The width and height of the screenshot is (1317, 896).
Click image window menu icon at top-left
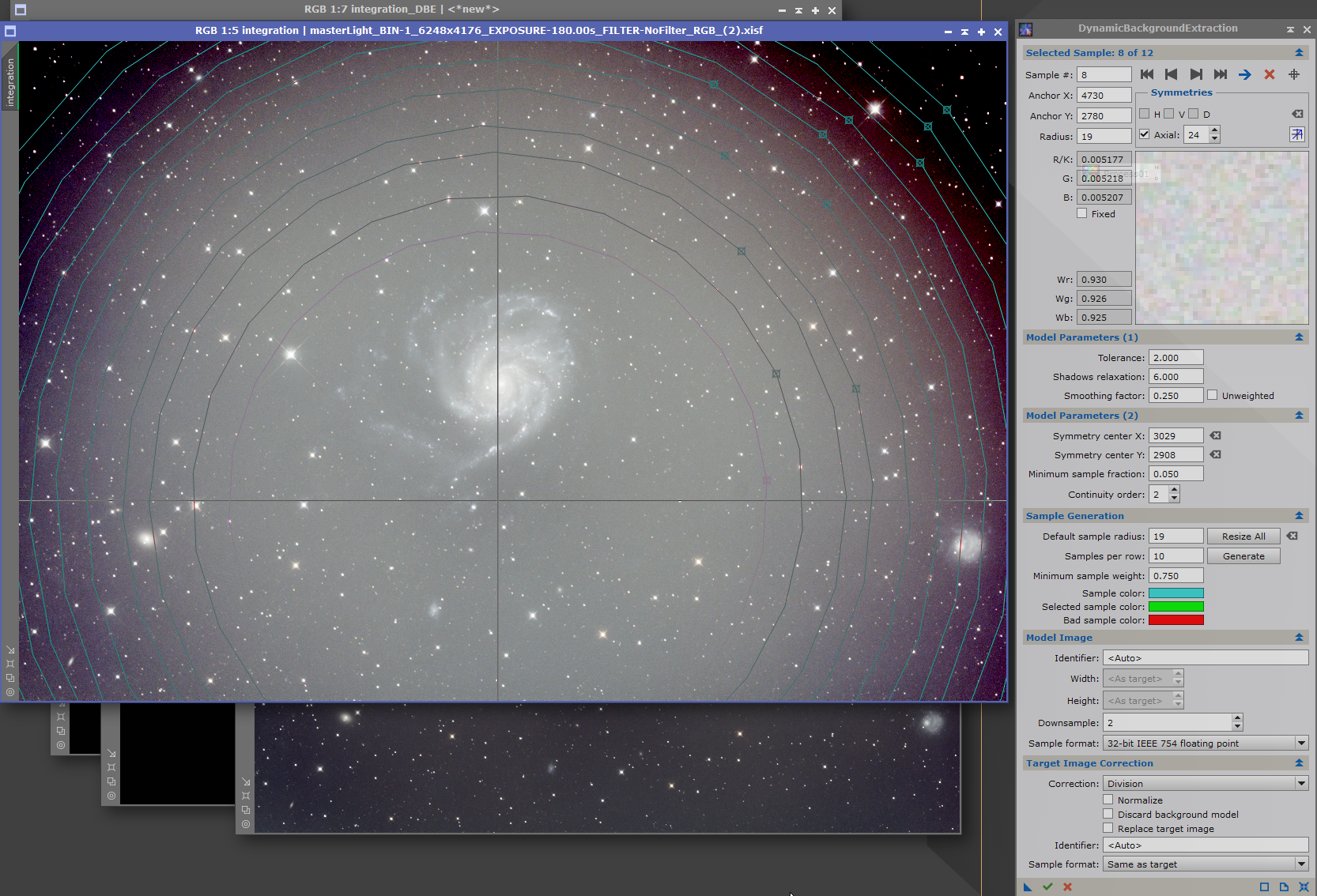pyautogui.click(x=10, y=32)
